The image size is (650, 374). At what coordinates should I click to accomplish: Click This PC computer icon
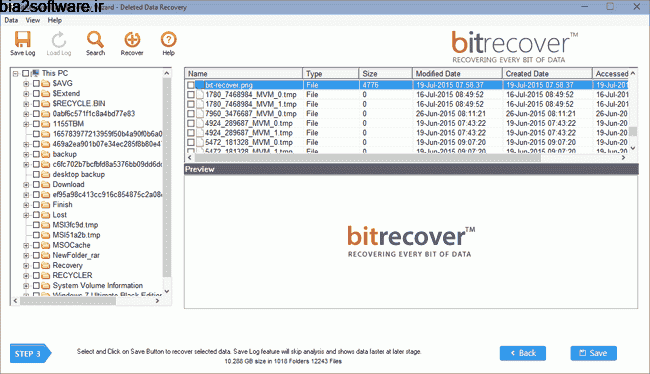(x=35, y=73)
